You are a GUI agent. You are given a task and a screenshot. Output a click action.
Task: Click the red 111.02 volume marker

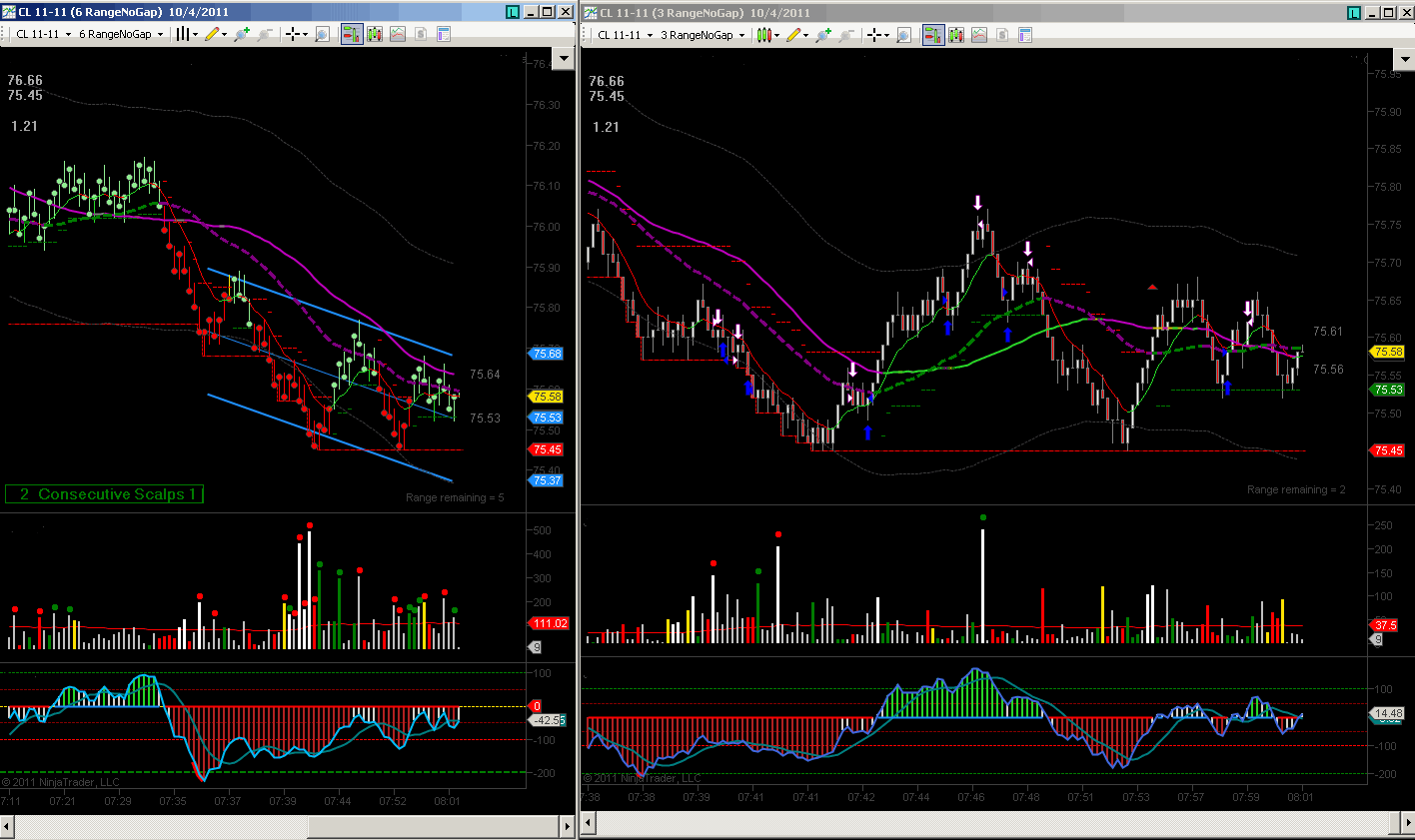[x=550, y=623]
